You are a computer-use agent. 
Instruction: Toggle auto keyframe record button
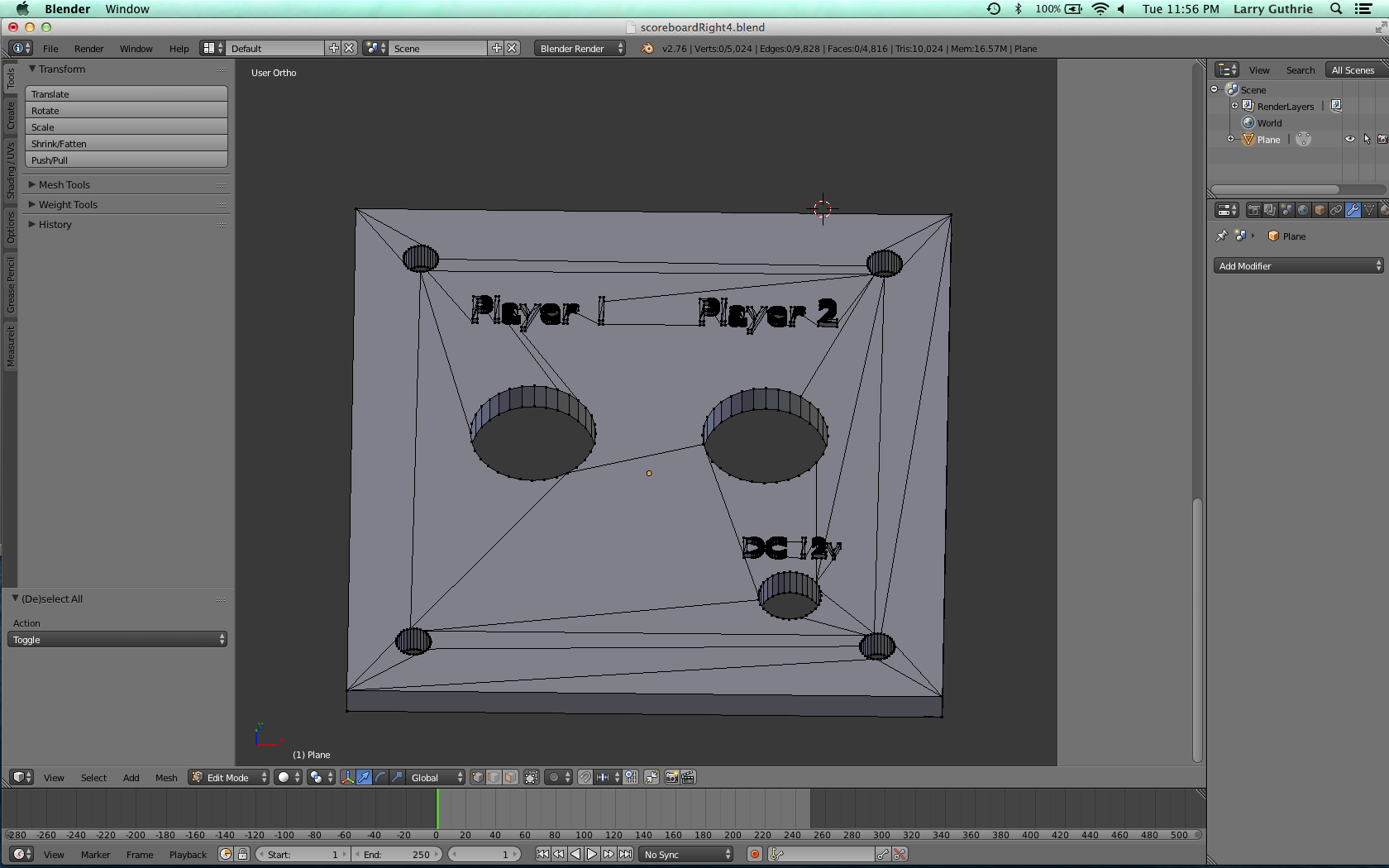pyautogui.click(x=754, y=855)
